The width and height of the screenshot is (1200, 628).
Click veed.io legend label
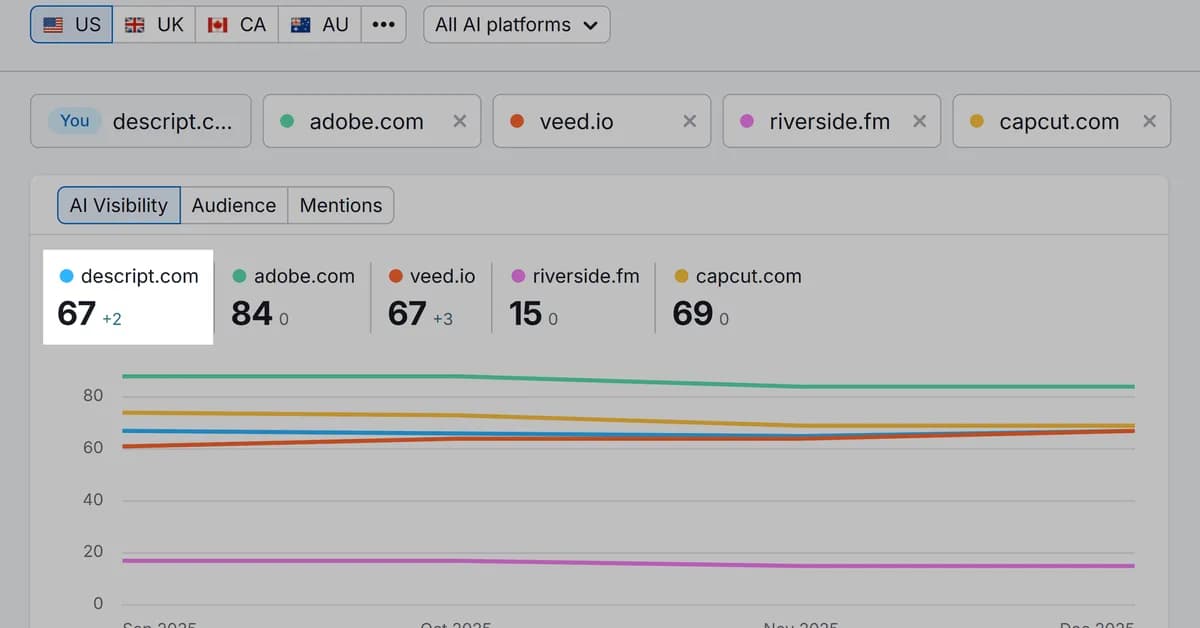coord(442,276)
